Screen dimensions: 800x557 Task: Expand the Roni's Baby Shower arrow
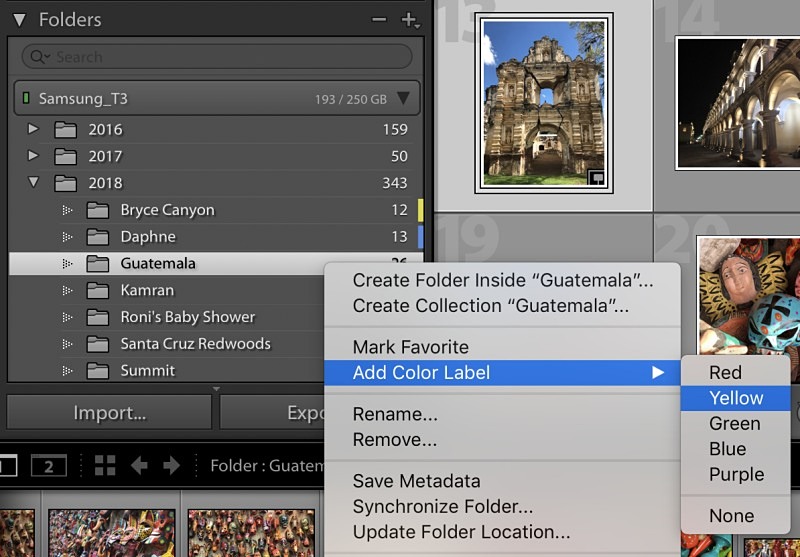tap(67, 317)
